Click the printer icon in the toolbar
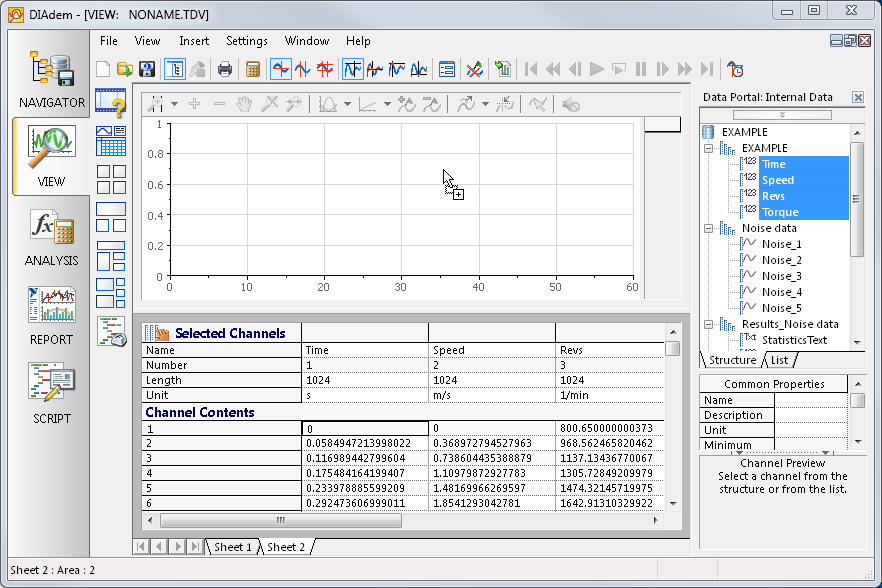 click(225, 69)
